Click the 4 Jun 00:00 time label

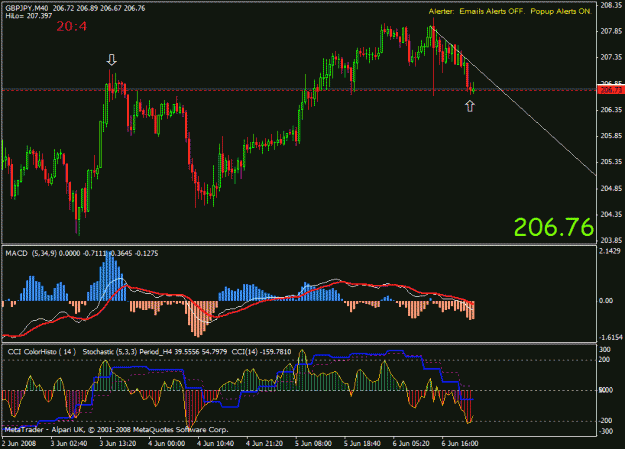[x=167, y=443]
